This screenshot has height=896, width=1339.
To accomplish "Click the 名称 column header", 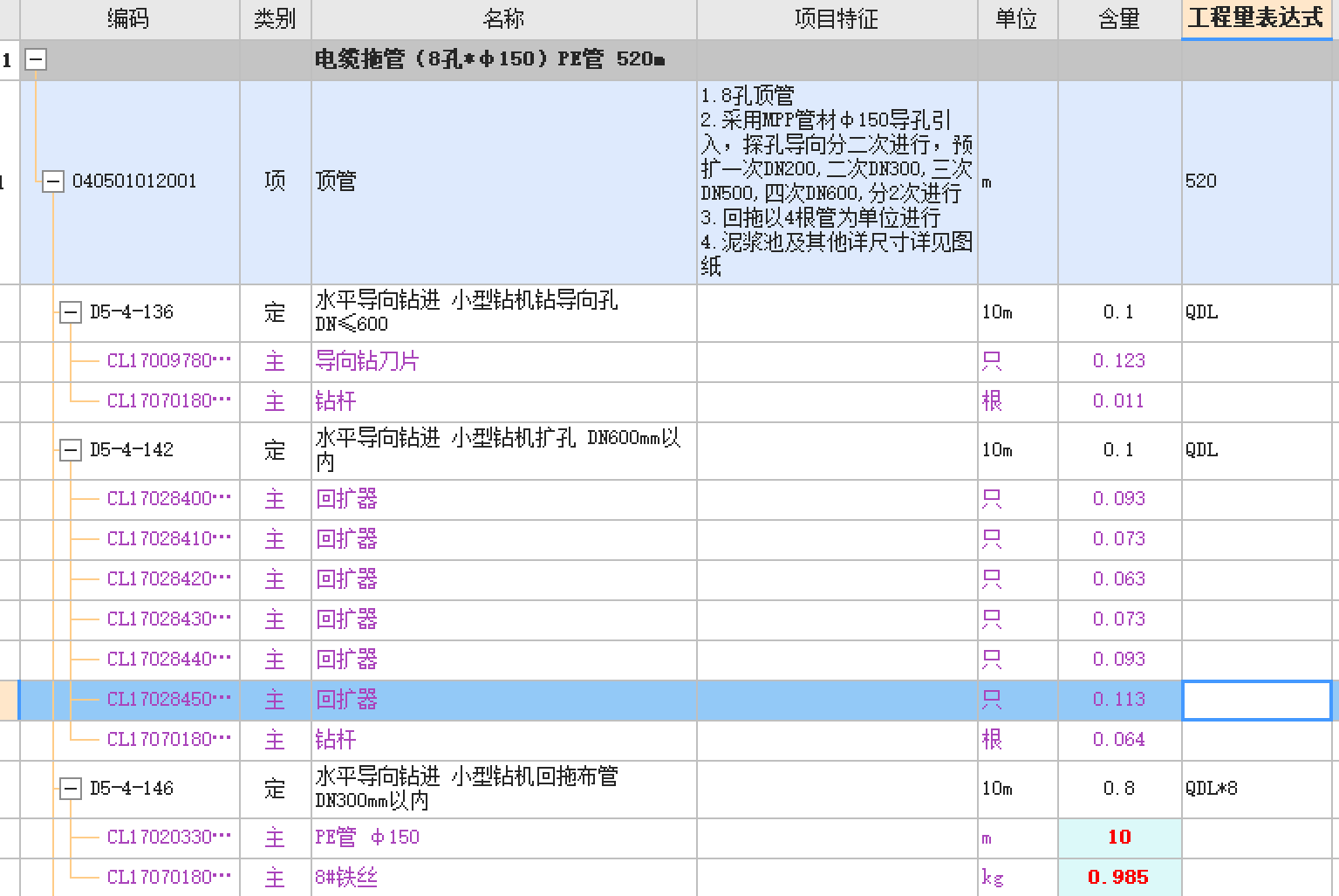I will point(504,19).
